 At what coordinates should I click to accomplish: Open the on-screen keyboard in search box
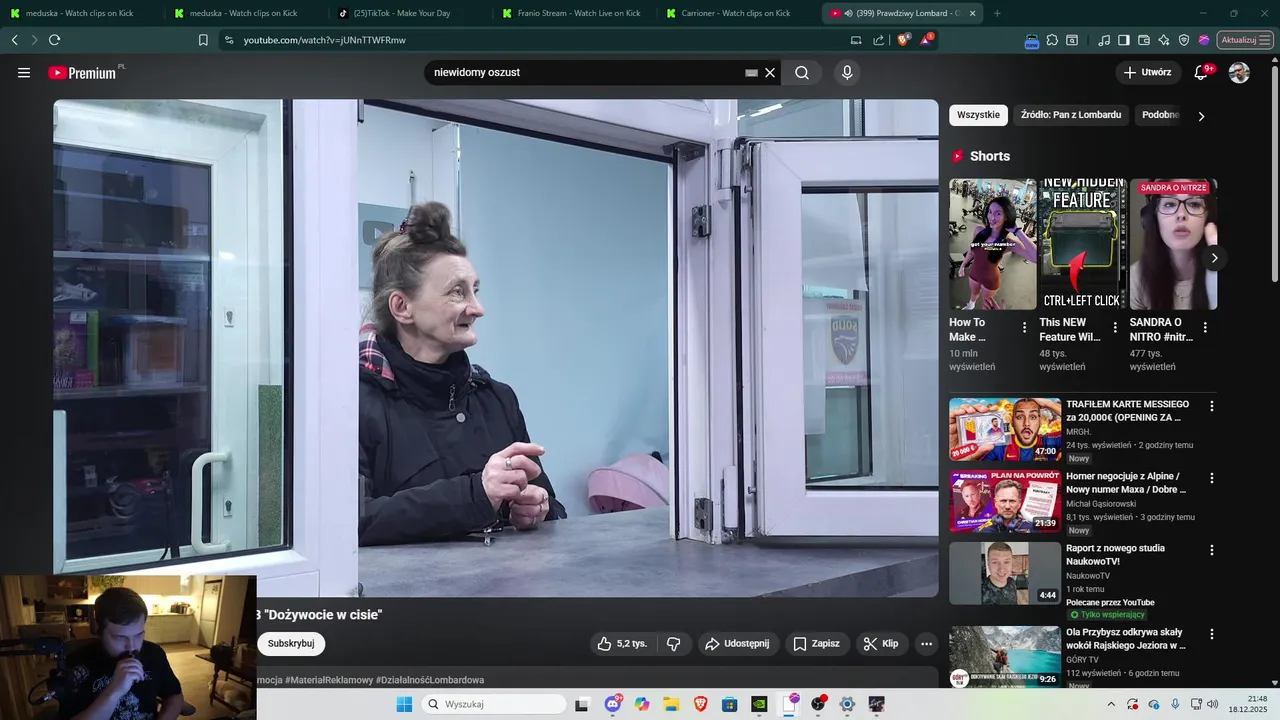pyautogui.click(x=751, y=73)
